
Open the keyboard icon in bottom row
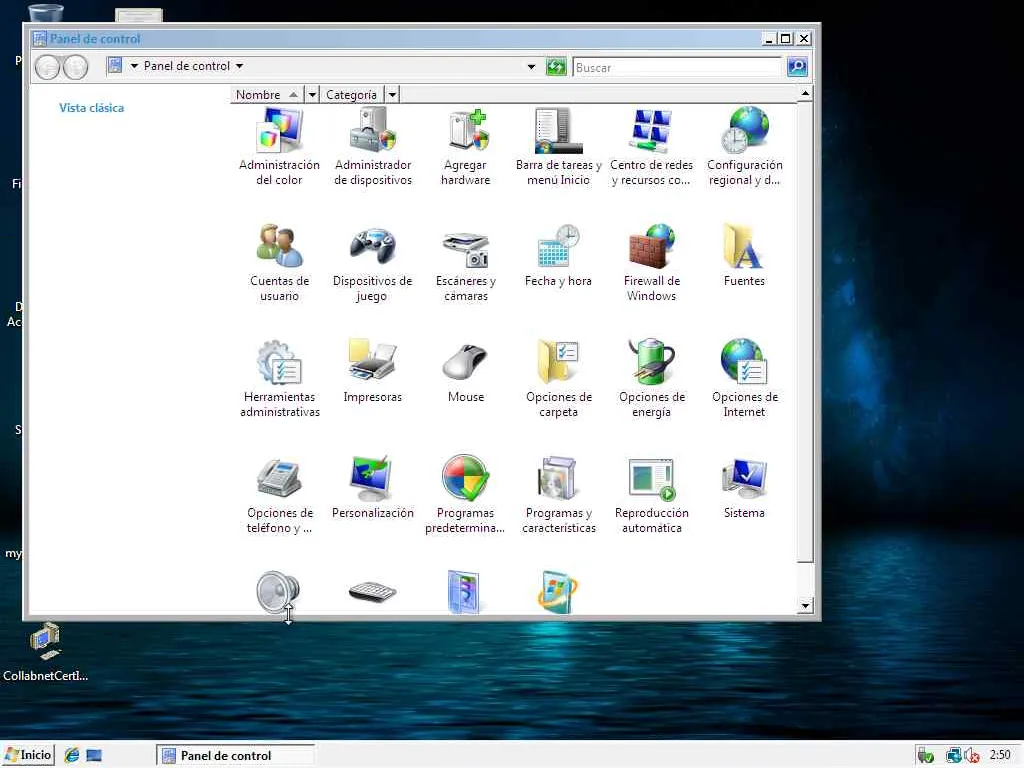[x=372, y=592]
